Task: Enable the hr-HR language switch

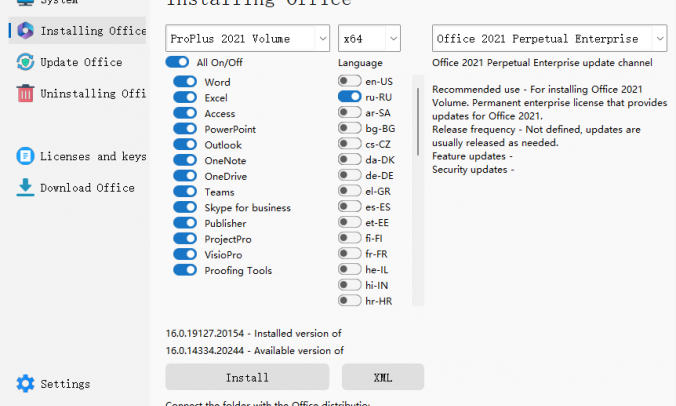Action: pos(350,300)
